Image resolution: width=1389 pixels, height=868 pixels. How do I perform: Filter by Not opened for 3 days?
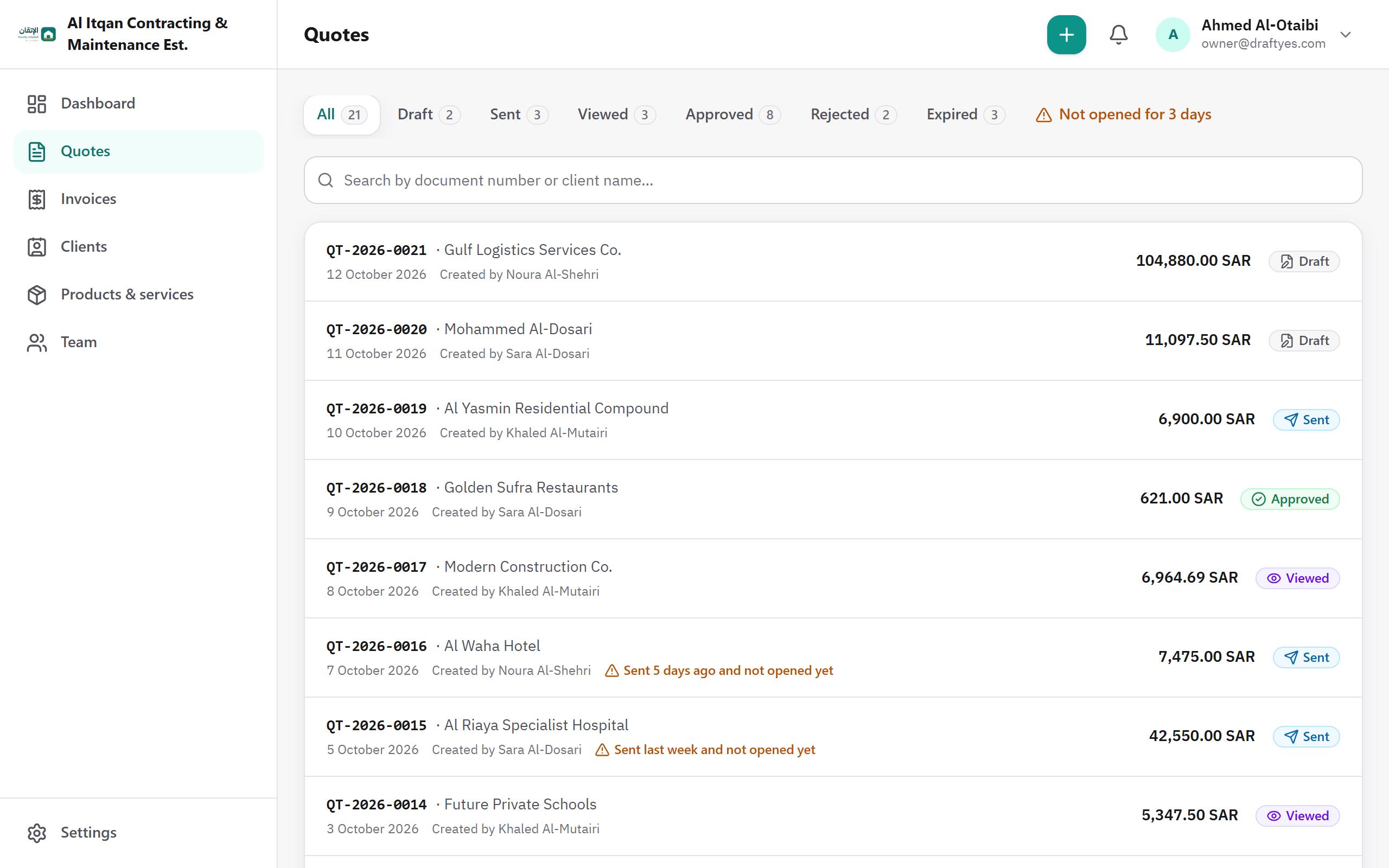click(x=1123, y=114)
